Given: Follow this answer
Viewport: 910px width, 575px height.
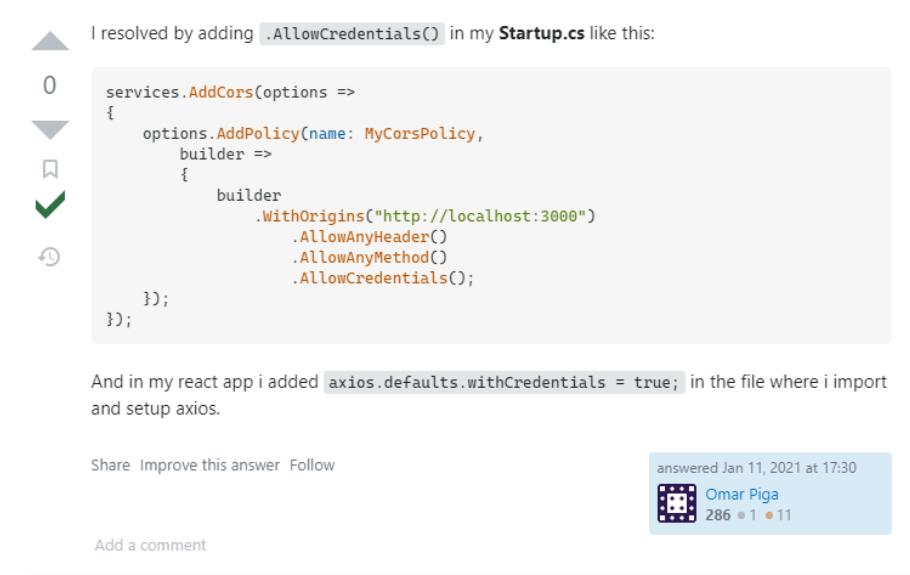Looking at the screenshot, I should pyautogui.click(x=312, y=465).
